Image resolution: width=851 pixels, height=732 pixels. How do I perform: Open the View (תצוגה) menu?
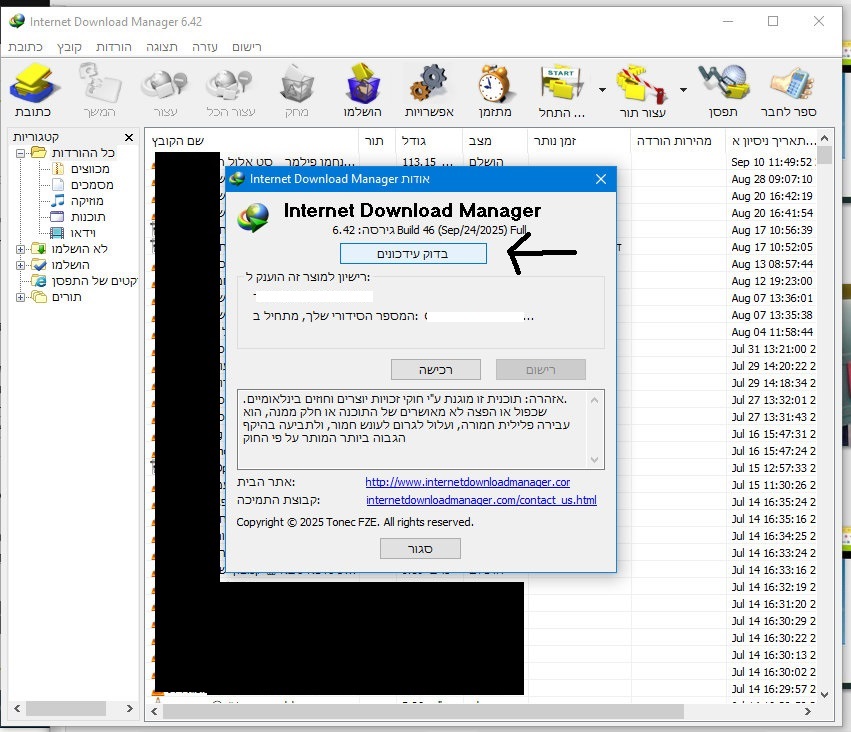click(162, 47)
